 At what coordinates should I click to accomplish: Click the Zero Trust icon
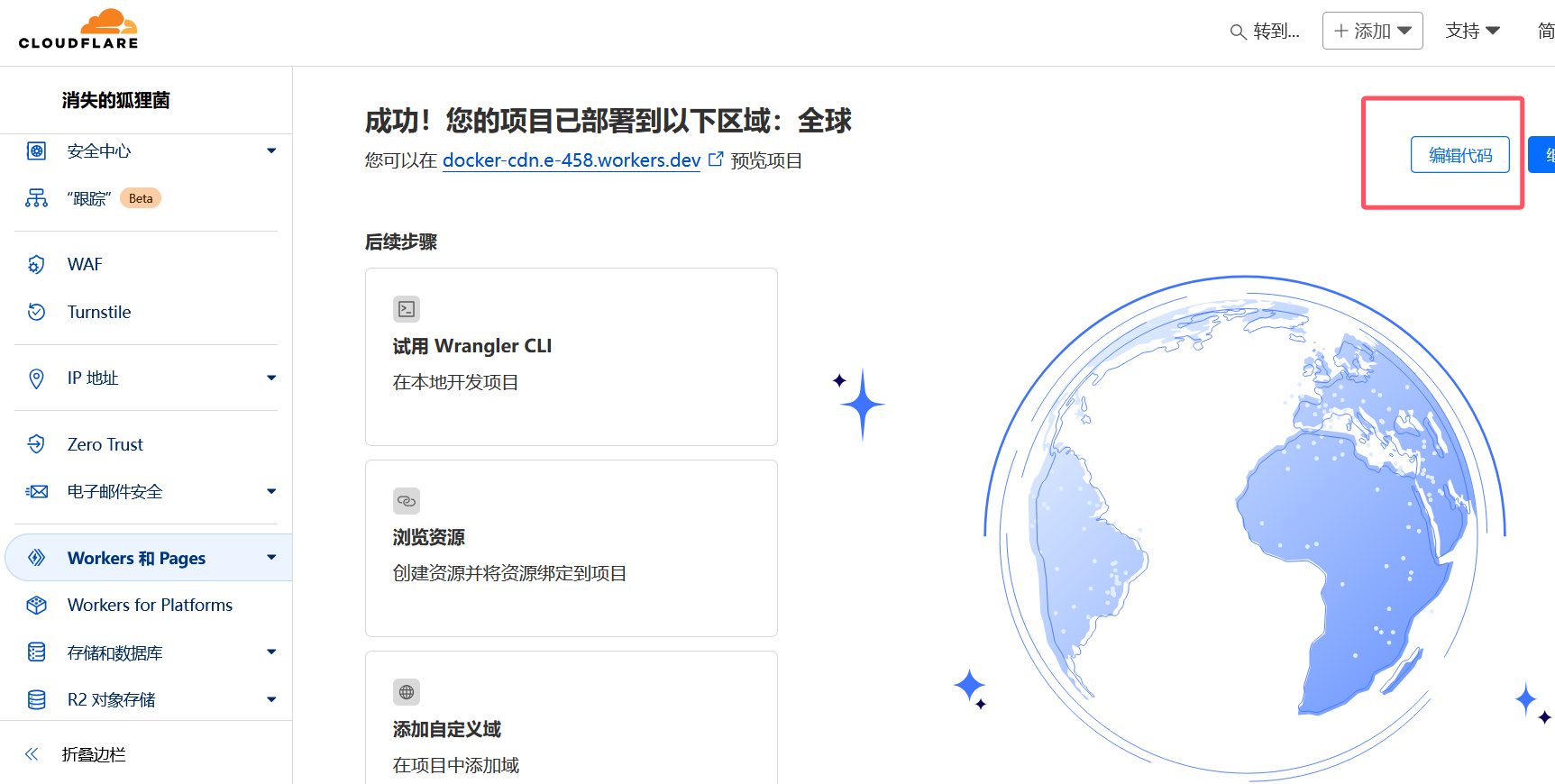(36, 444)
